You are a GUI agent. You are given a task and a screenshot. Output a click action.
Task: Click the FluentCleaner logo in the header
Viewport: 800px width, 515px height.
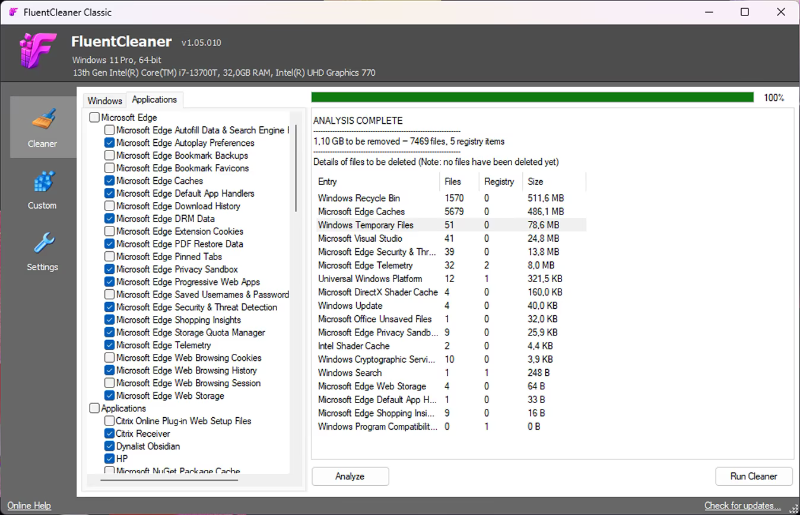point(37,51)
